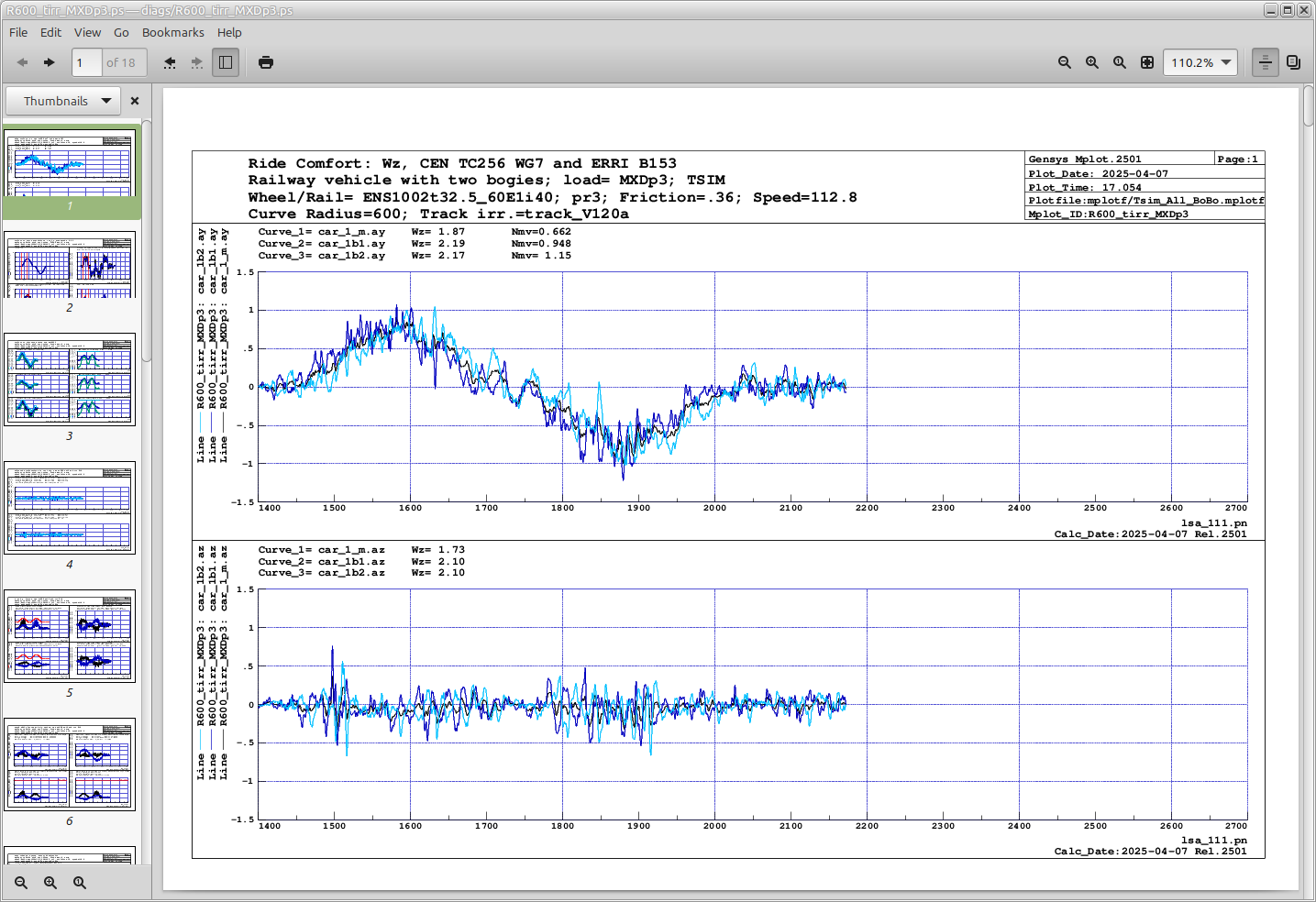Click the 'Gensys Mplot.2501' header cell

pos(1085,159)
